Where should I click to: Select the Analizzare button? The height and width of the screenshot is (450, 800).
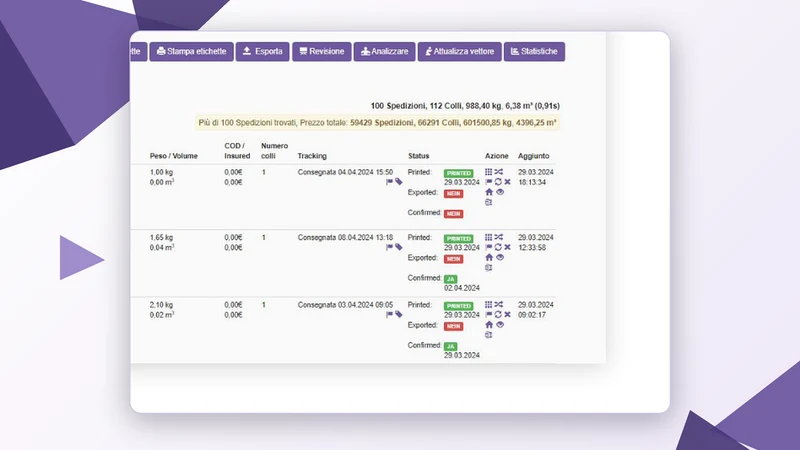point(385,52)
